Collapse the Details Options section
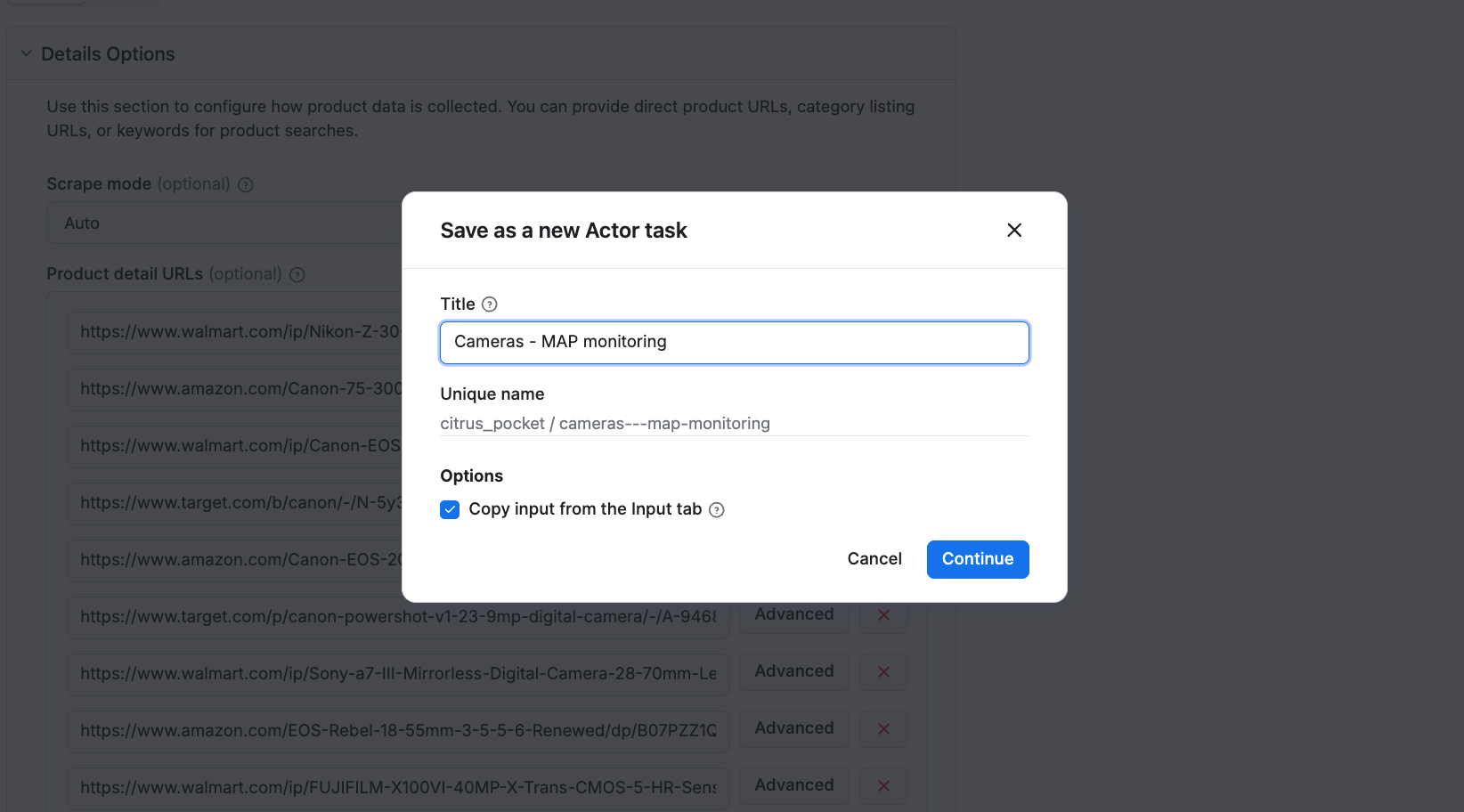 click(x=25, y=53)
